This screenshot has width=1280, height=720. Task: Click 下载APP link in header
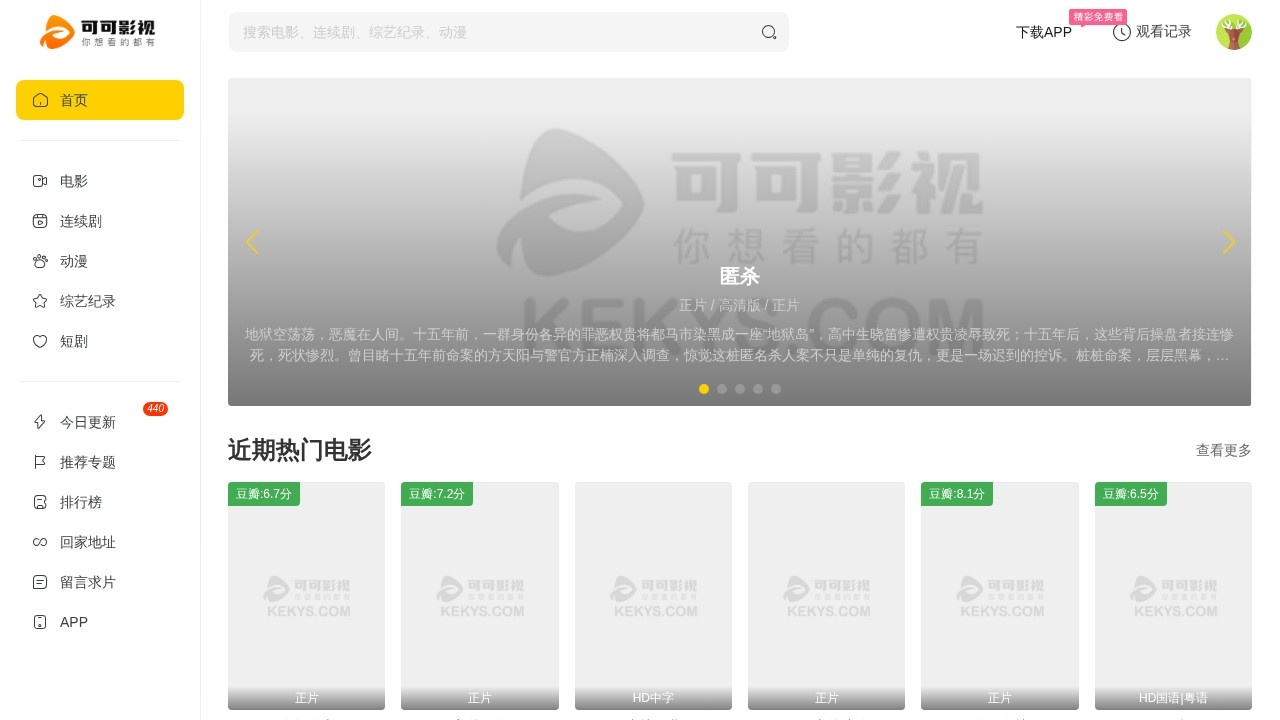click(x=1043, y=32)
